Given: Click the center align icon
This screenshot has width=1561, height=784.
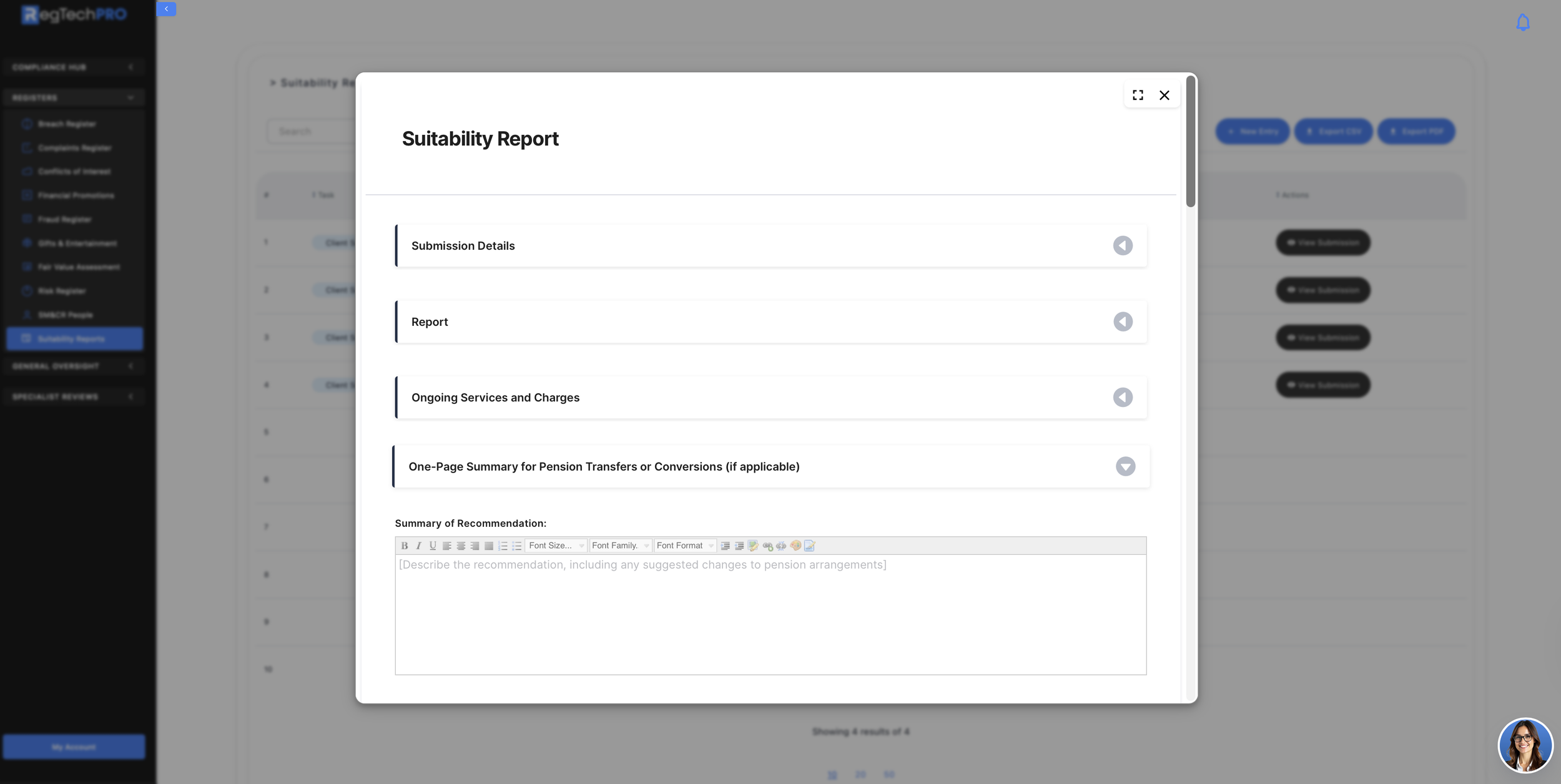Looking at the screenshot, I should tap(461, 546).
